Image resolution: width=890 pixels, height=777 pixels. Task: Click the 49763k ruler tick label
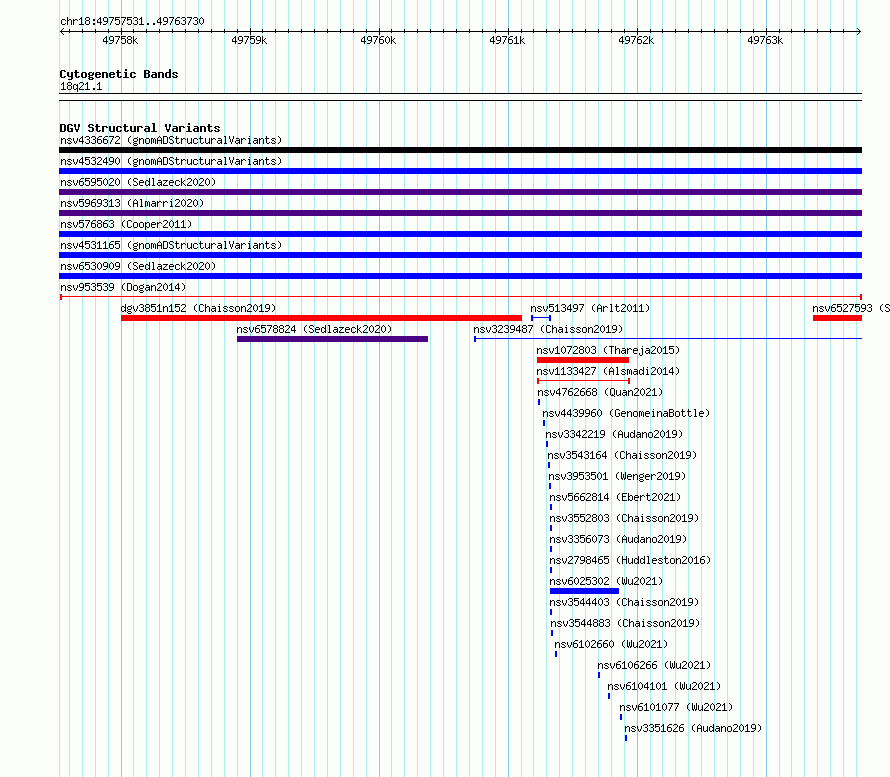(765, 40)
